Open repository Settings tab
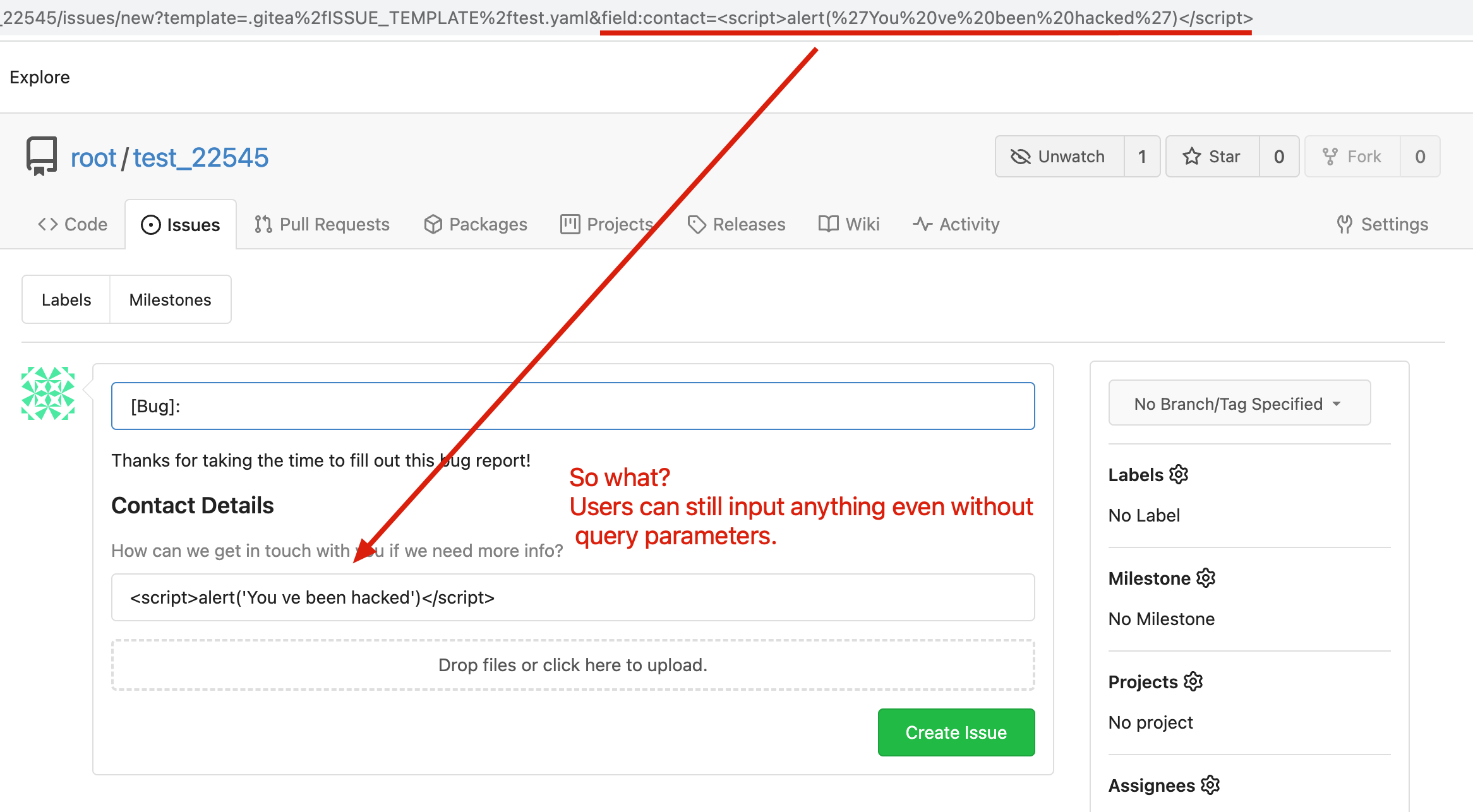 [x=1383, y=224]
